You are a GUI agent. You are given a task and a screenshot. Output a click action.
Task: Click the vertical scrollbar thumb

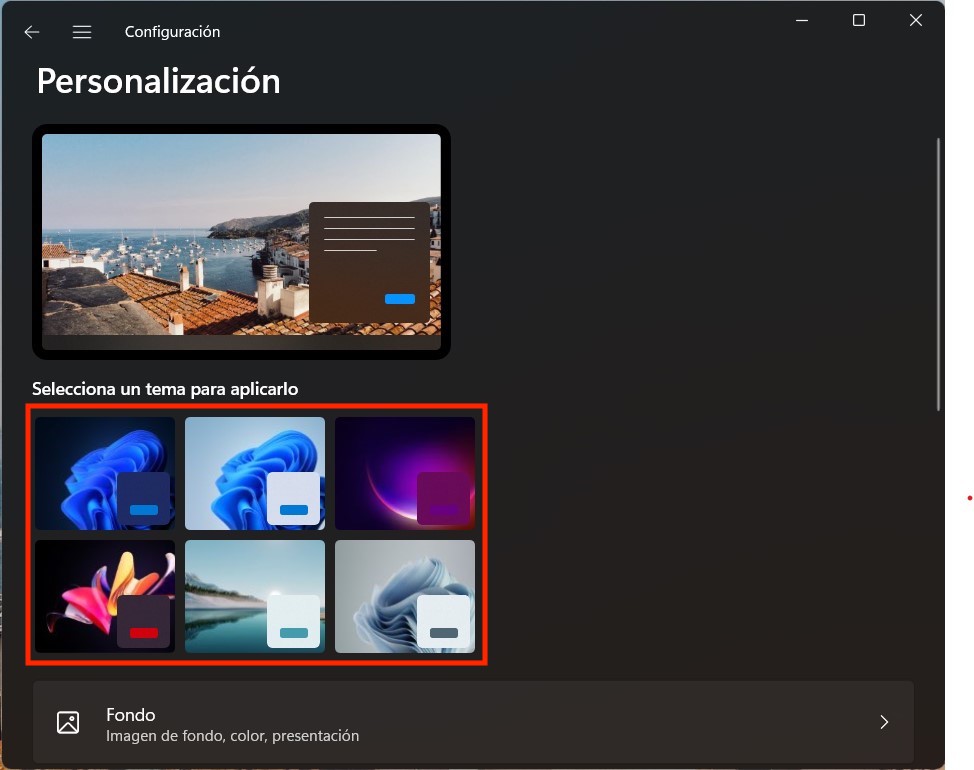pos(938,272)
